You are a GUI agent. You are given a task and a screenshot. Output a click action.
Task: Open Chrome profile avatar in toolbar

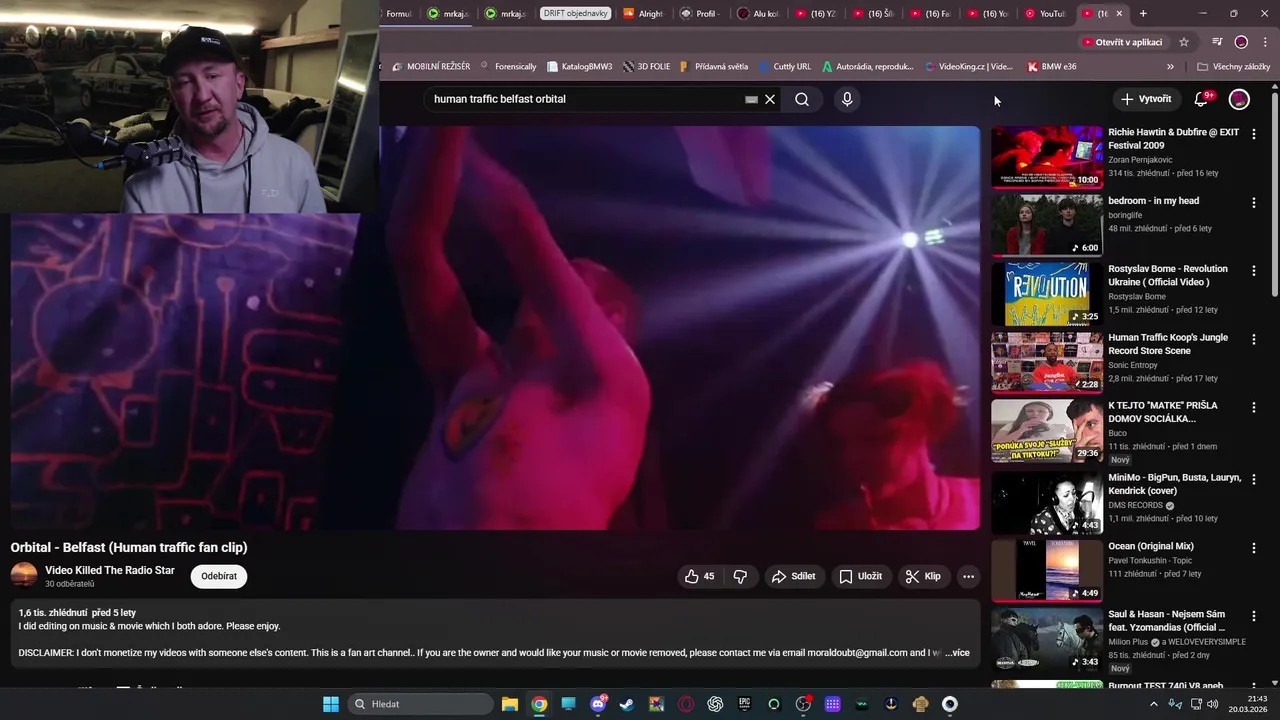pos(1241,42)
